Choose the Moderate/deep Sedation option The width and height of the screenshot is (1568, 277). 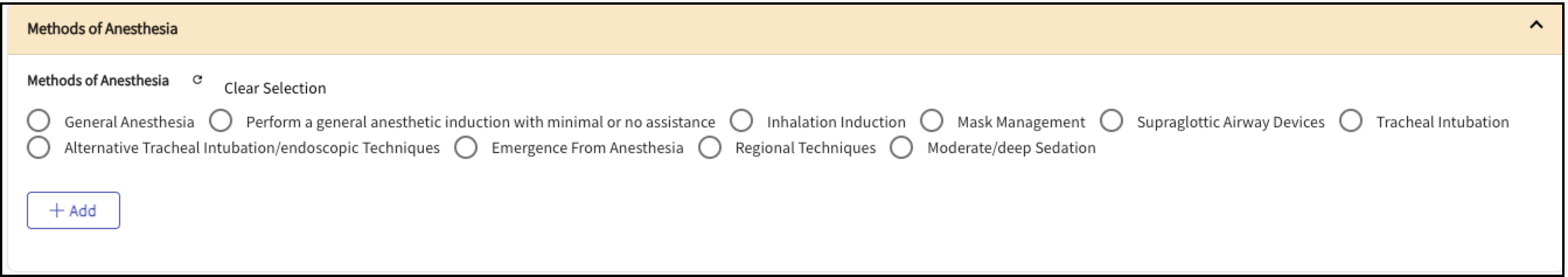tap(901, 147)
